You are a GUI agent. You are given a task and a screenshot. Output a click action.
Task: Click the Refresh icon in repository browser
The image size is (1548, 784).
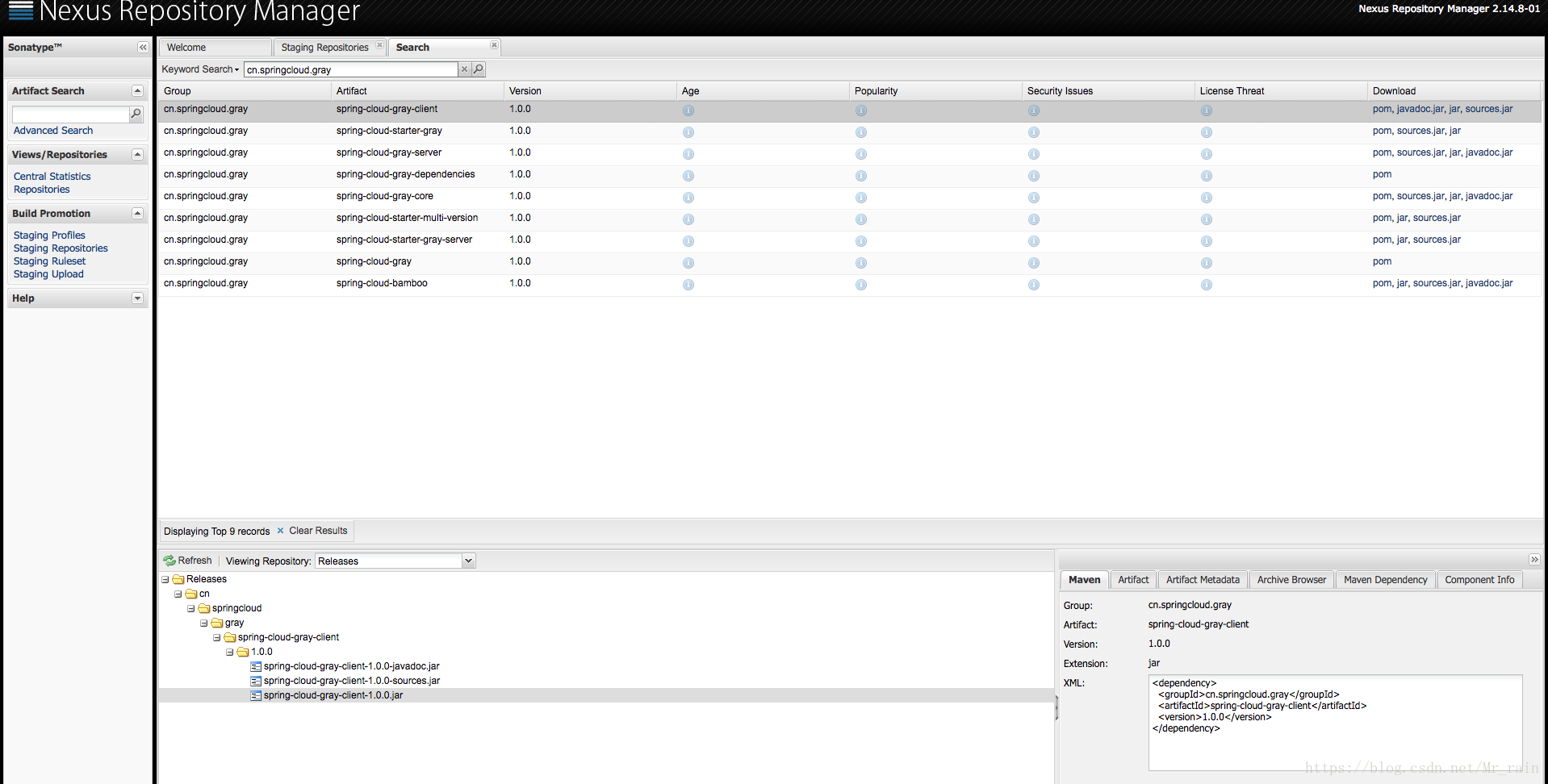pos(169,561)
